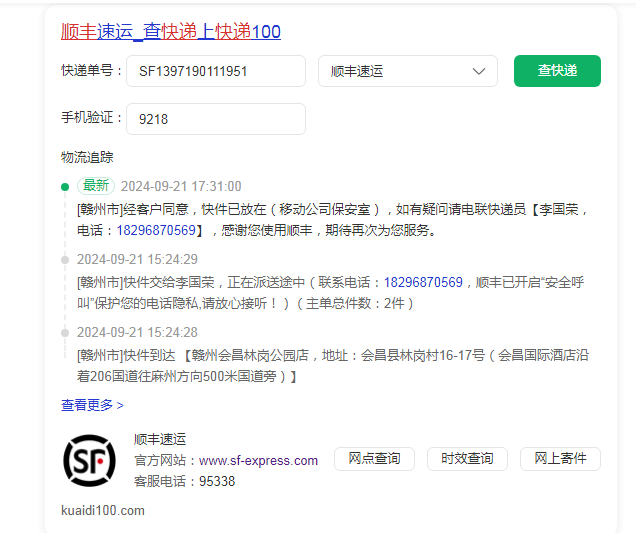The image size is (636, 533).
Task: Click phone number in the 派送途中 entry
Action: [423, 283]
